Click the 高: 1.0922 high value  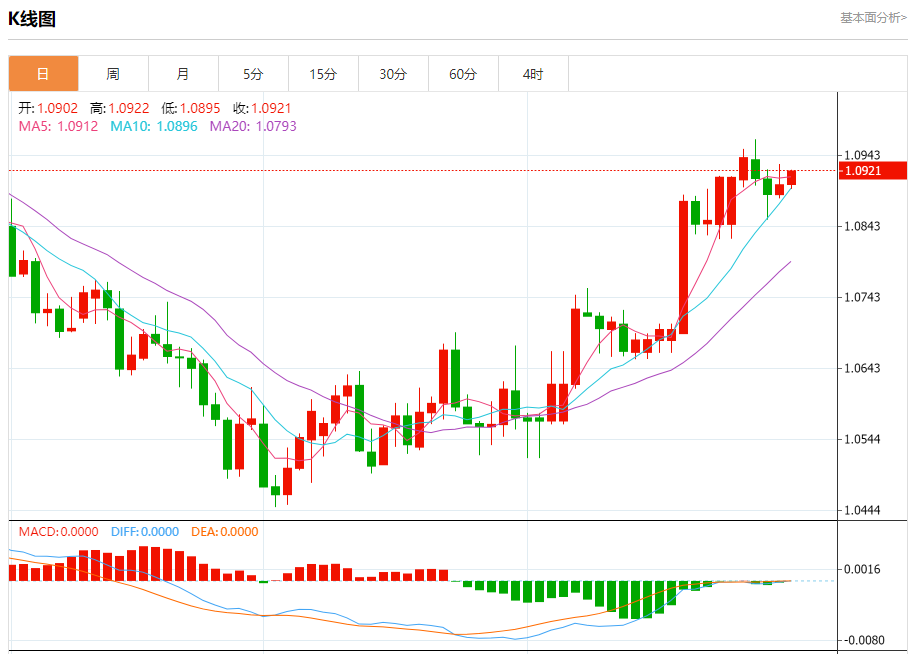pos(119,108)
